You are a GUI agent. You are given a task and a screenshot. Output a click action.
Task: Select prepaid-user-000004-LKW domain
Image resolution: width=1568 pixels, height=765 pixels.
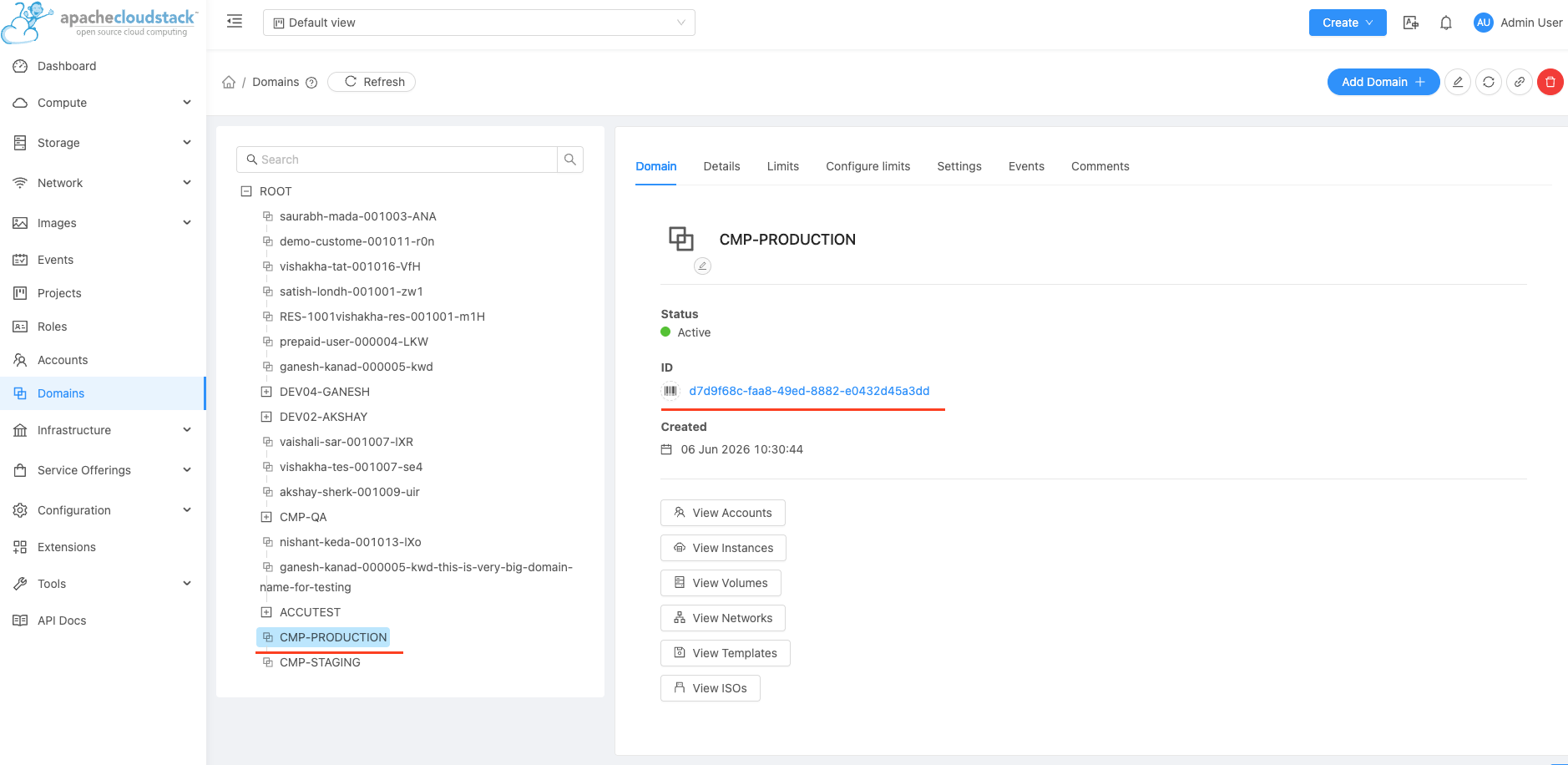[353, 342]
